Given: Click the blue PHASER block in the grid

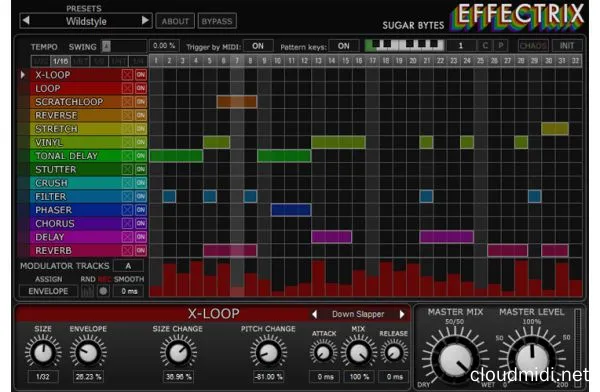Looking at the screenshot, I should (291, 210).
